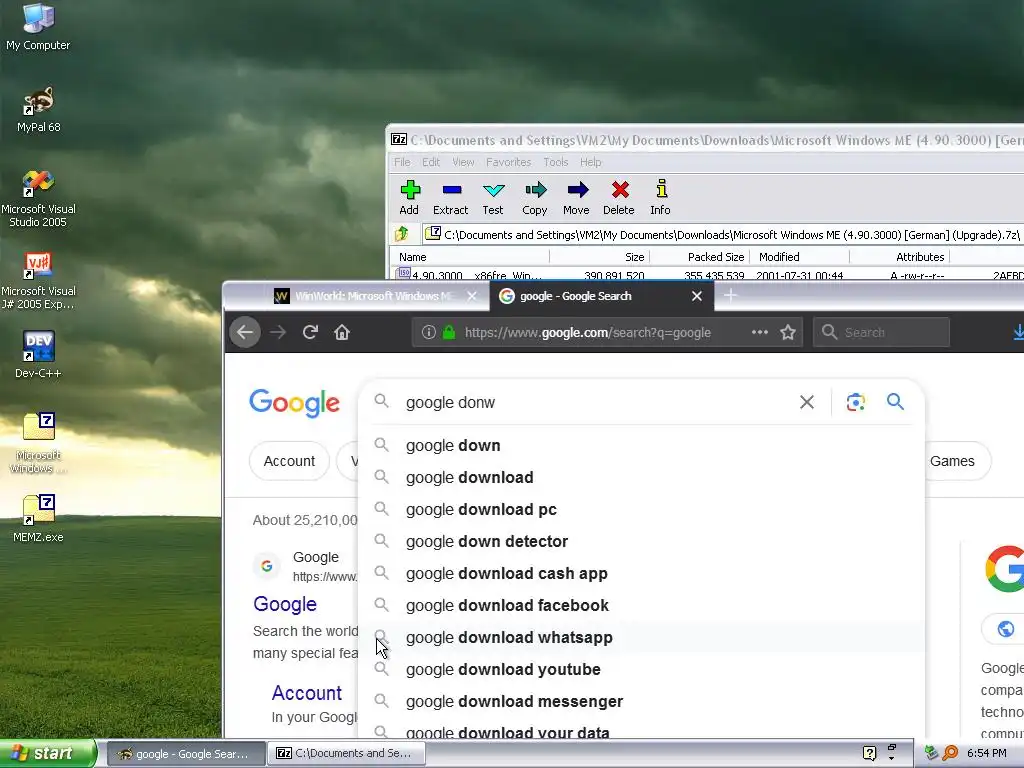This screenshot has width=1024, height=768.
Task: Reload the current page
Action: (310, 332)
